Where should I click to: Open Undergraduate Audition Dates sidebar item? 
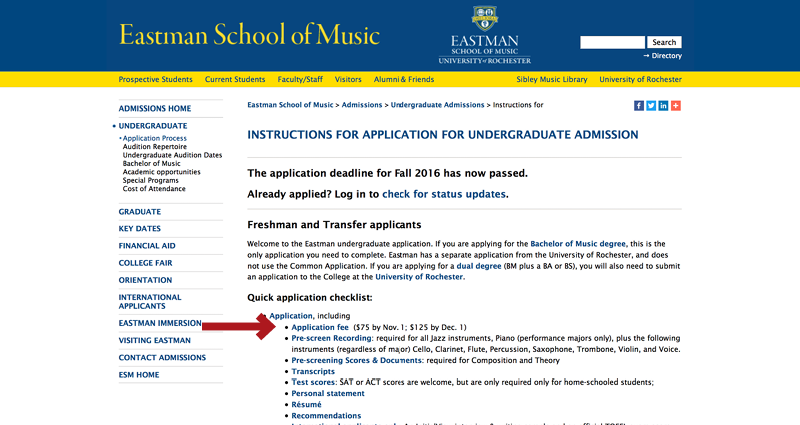click(x=172, y=155)
